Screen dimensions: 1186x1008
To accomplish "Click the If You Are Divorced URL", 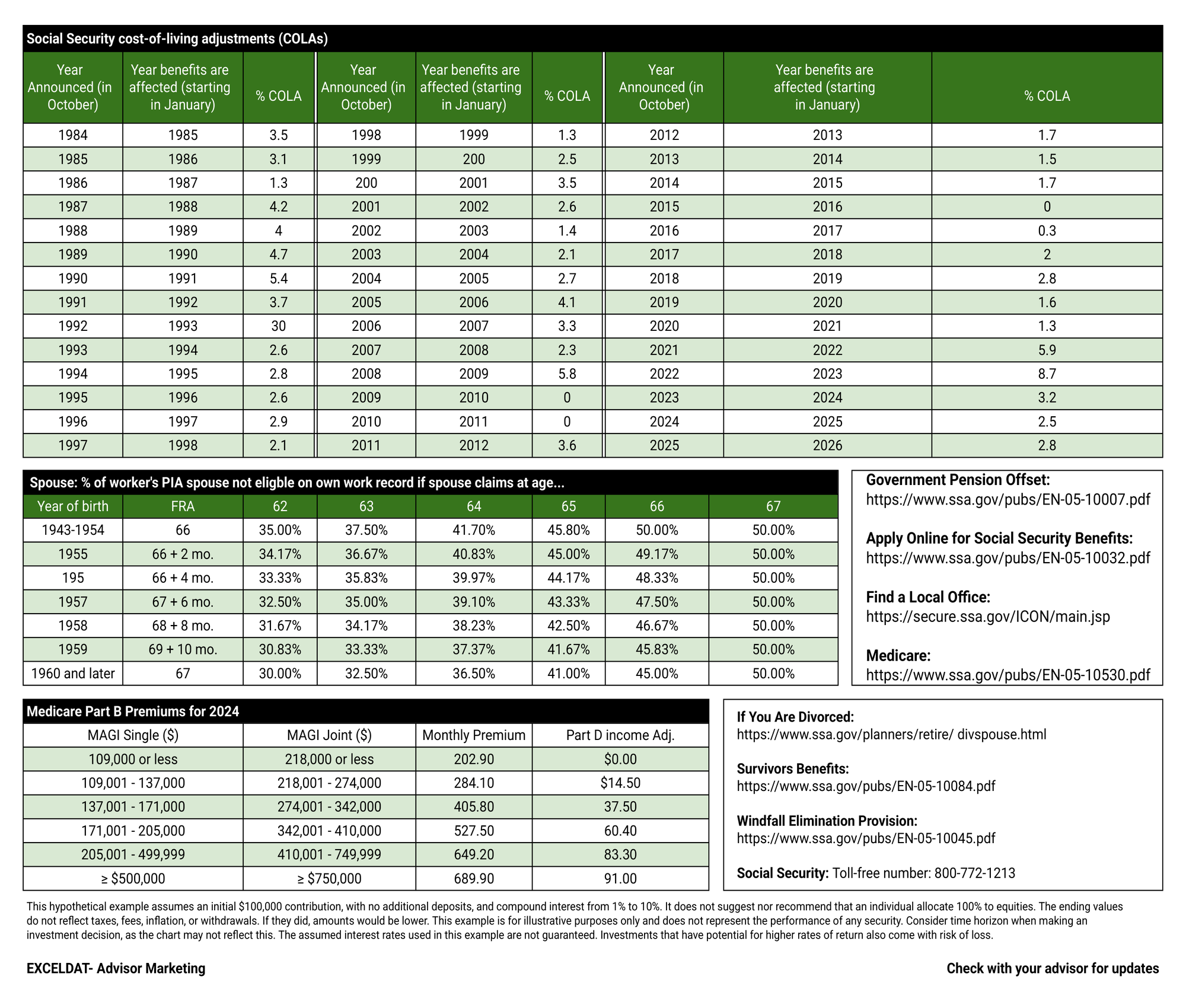I will pos(891,735).
